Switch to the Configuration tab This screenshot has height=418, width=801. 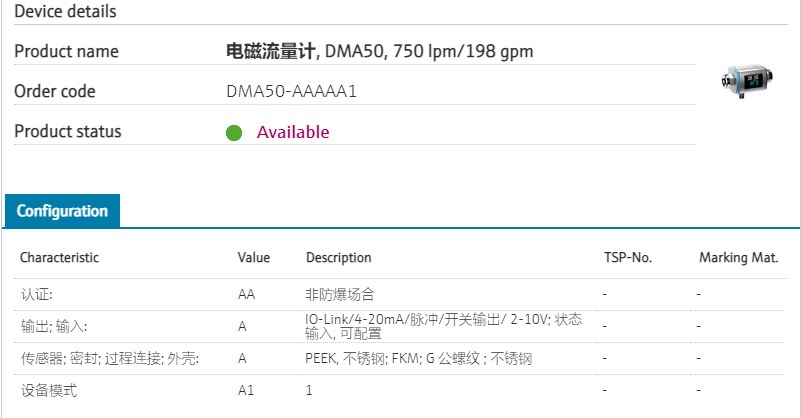(x=62, y=211)
